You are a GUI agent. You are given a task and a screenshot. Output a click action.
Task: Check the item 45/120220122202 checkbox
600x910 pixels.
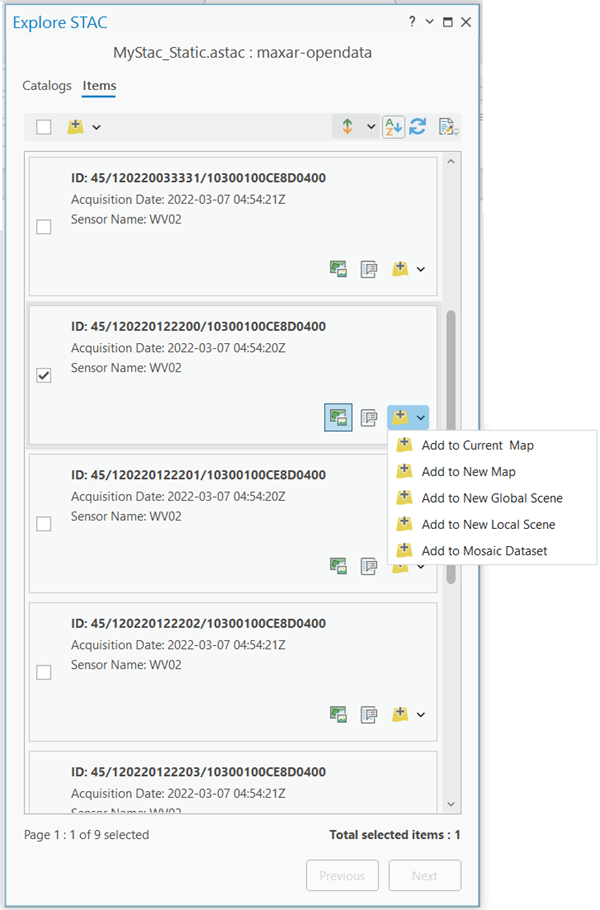[44, 672]
